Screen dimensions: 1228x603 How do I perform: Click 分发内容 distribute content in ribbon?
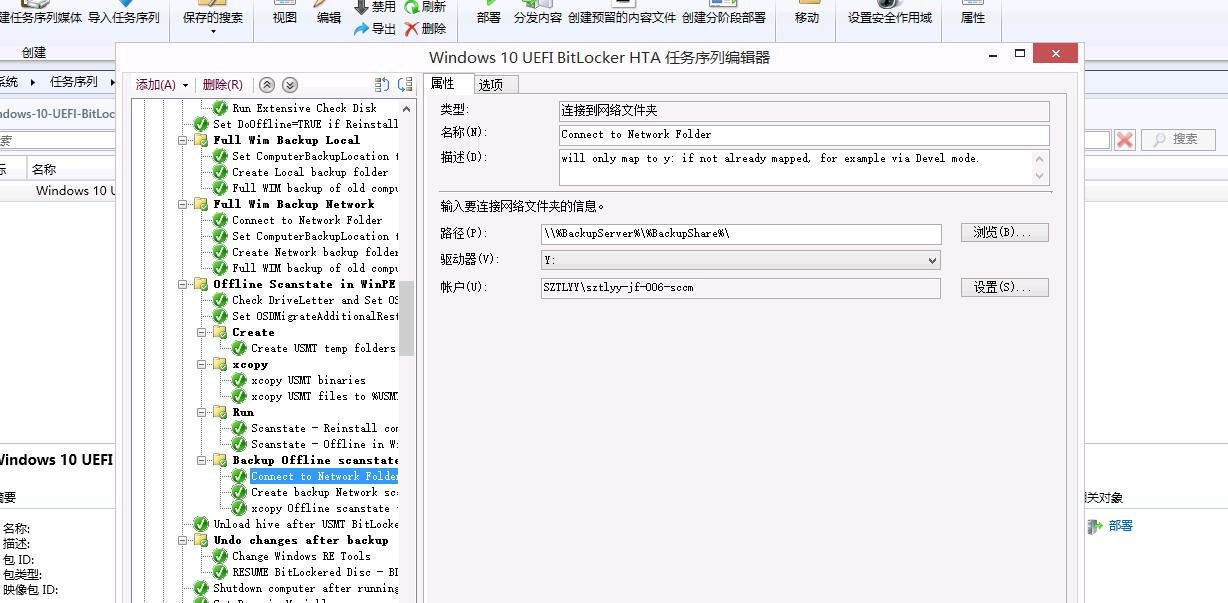coord(538,18)
